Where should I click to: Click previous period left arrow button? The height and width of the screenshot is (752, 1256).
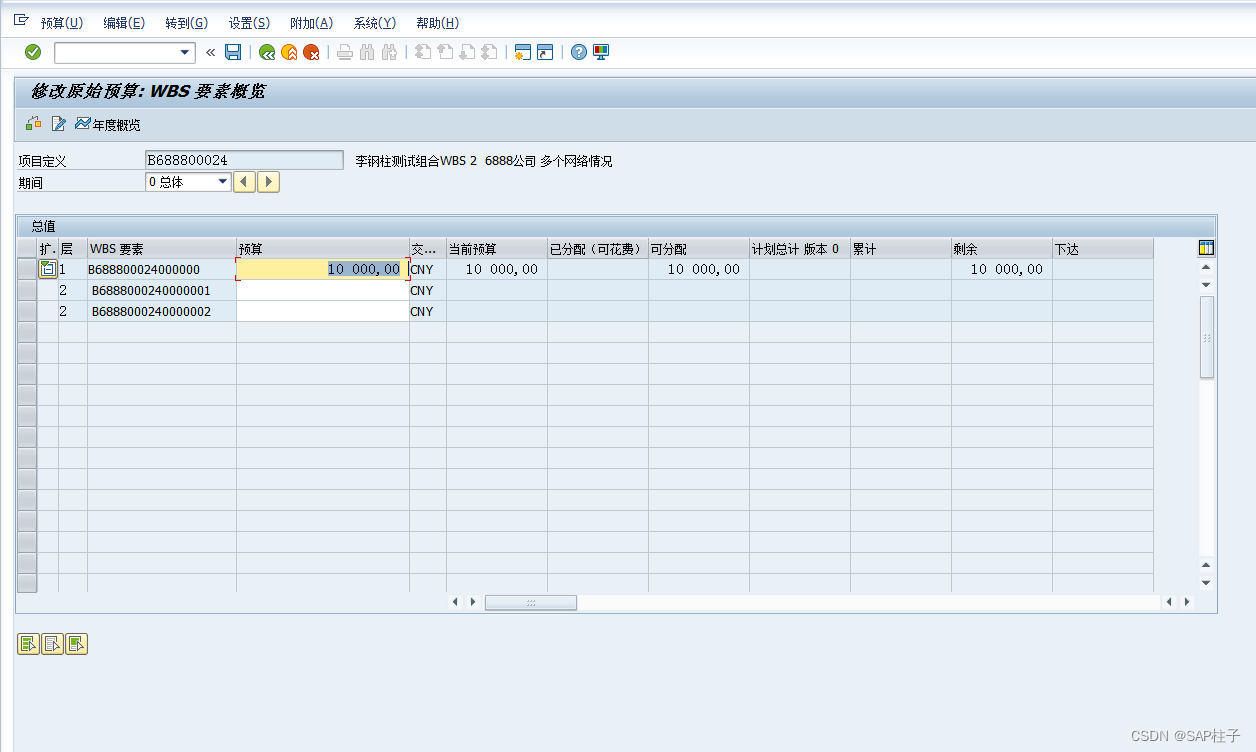point(244,182)
